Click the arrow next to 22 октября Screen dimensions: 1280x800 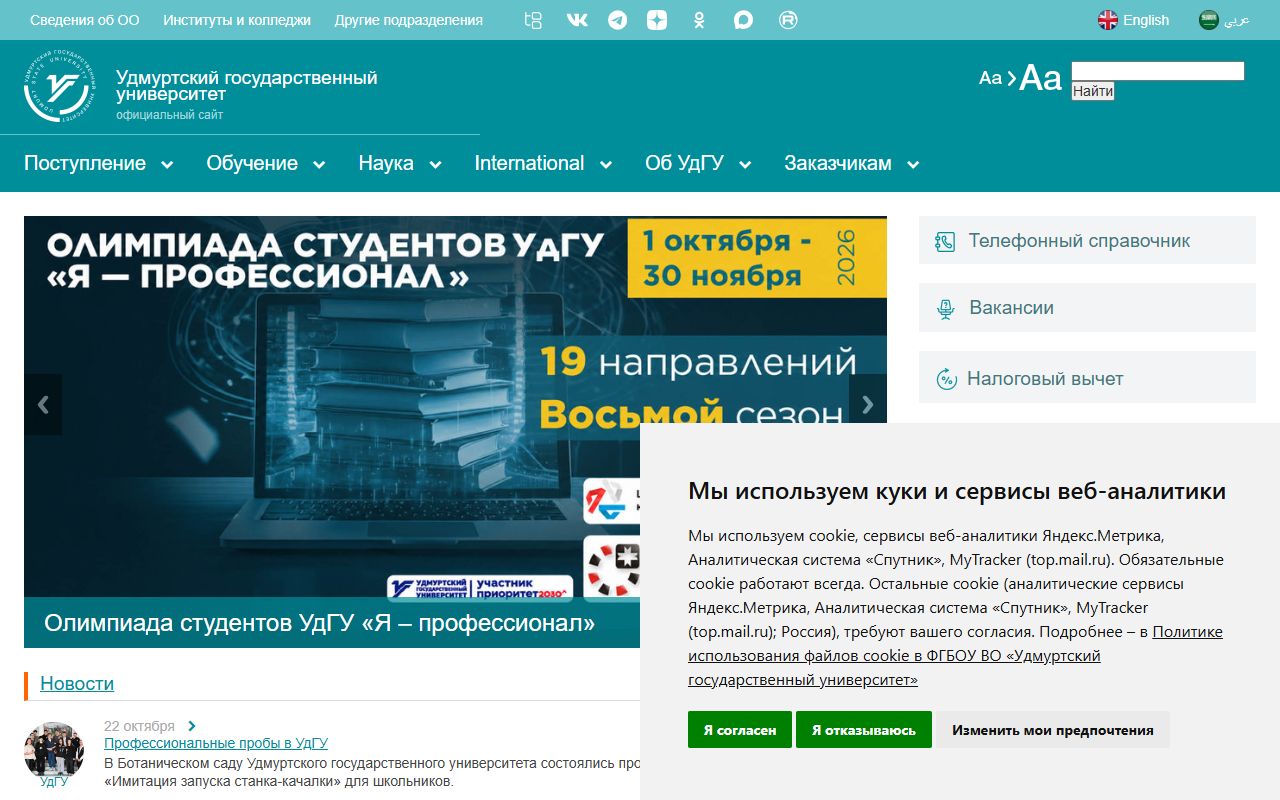192,726
